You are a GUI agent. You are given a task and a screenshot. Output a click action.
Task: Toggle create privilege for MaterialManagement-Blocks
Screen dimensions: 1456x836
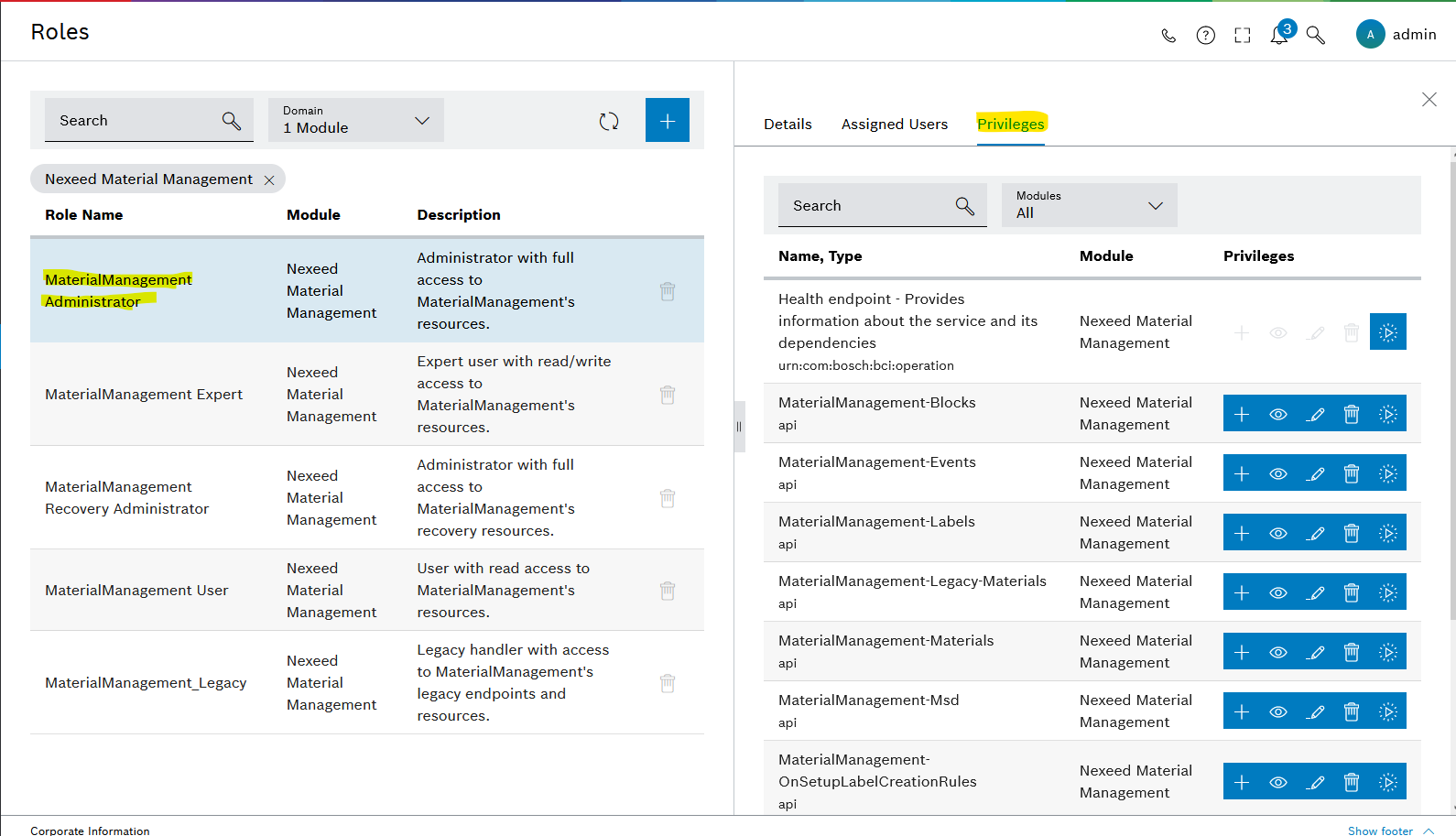click(1242, 414)
